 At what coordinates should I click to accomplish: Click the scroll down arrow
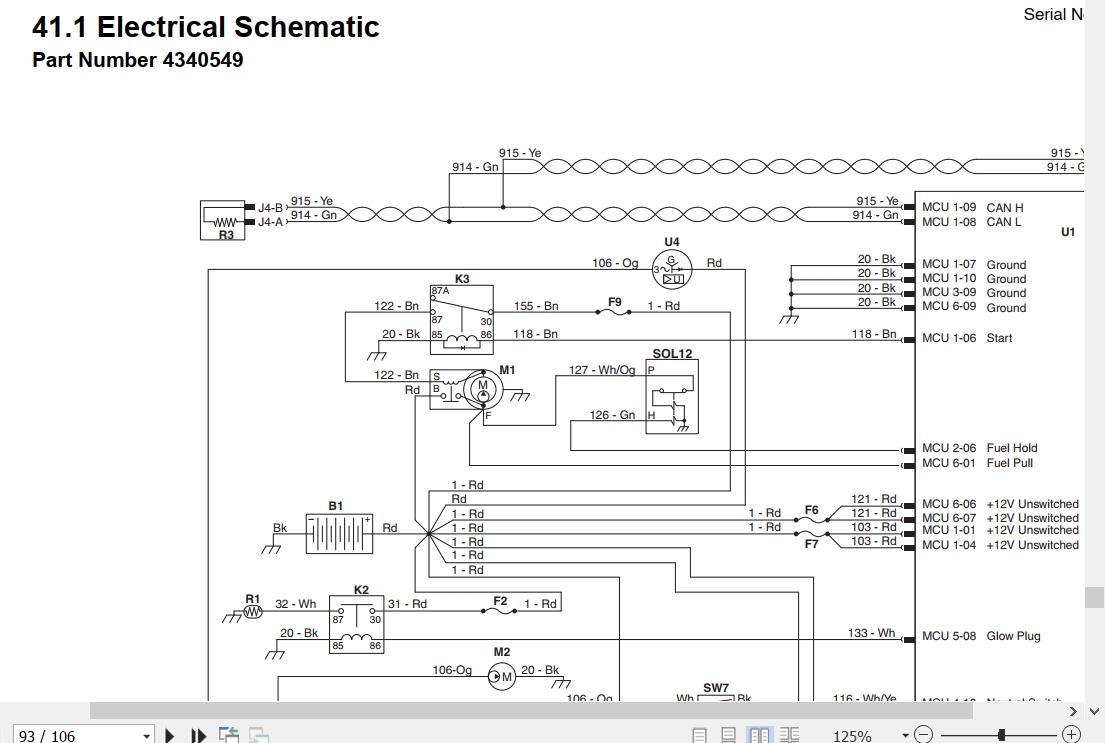(x=1094, y=711)
